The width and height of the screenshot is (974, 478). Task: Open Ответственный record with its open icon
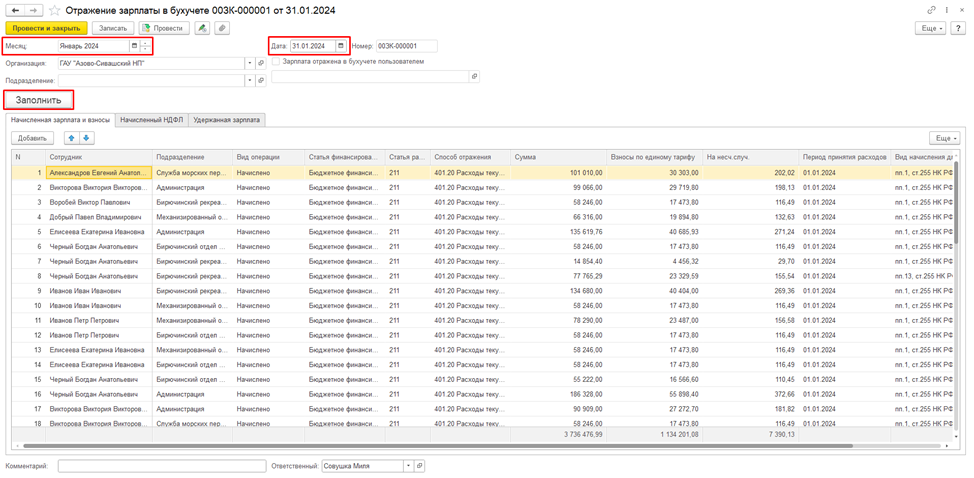[x=419, y=466]
